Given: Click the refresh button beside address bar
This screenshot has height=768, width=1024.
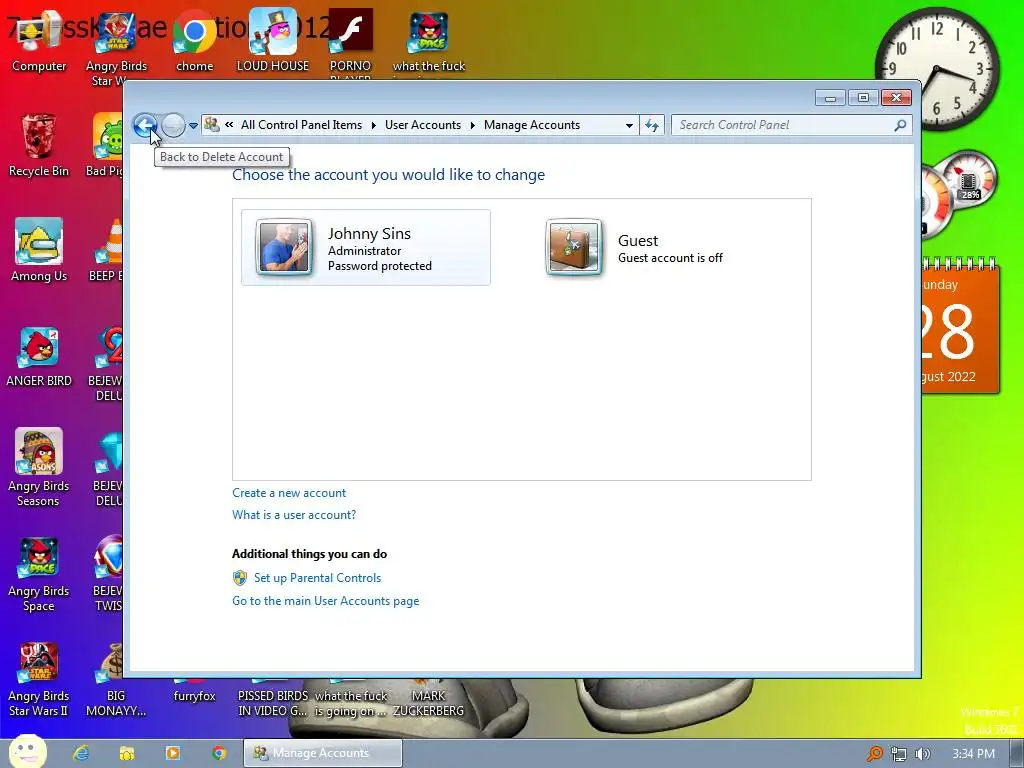Looking at the screenshot, I should (x=652, y=125).
